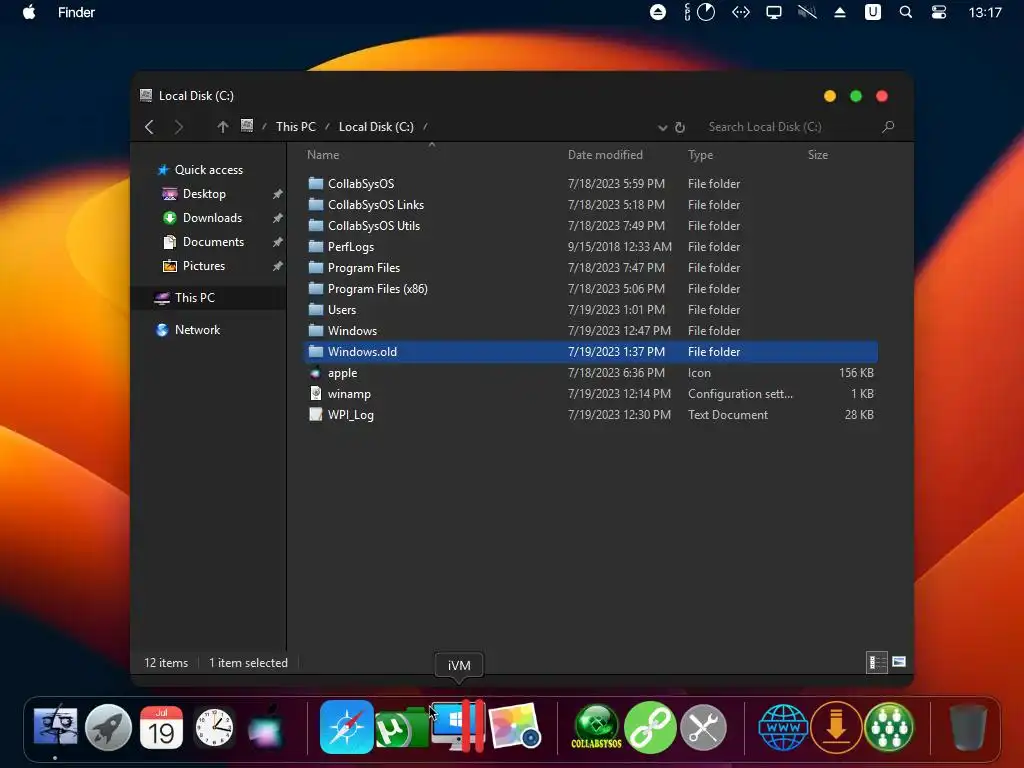Go back with the left arrow button
The width and height of the screenshot is (1024, 768).
[150, 127]
